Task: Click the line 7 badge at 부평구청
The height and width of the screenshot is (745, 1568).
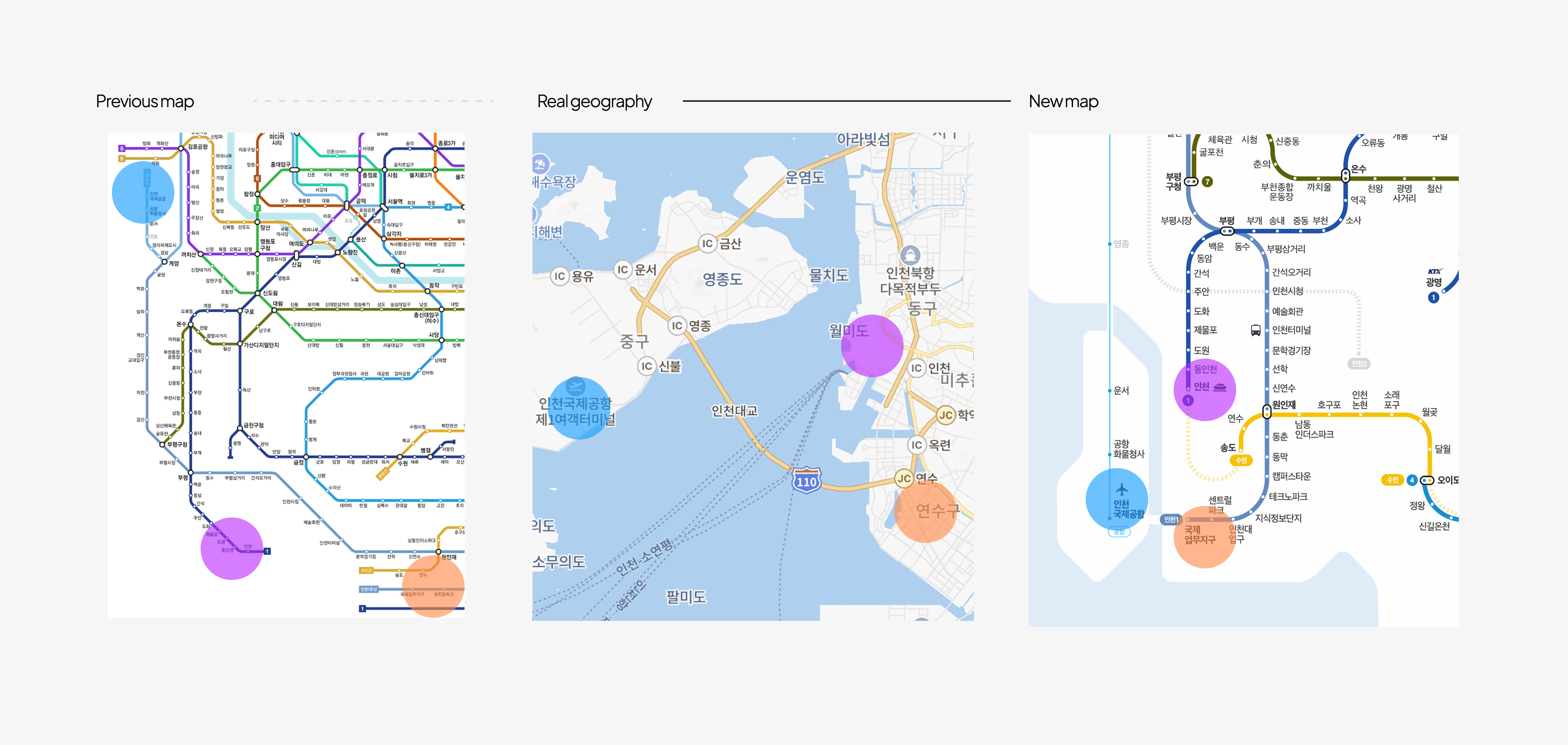Action: (1208, 181)
